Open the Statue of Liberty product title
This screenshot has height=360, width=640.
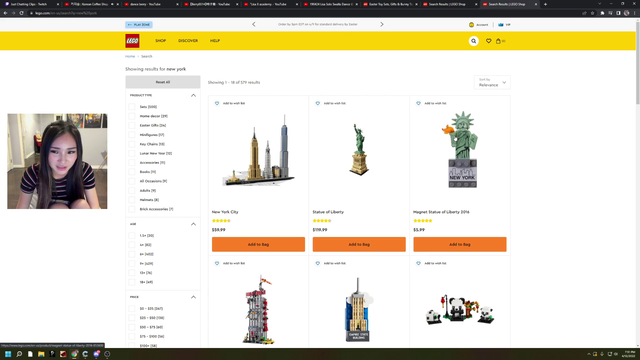coord(328,212)
